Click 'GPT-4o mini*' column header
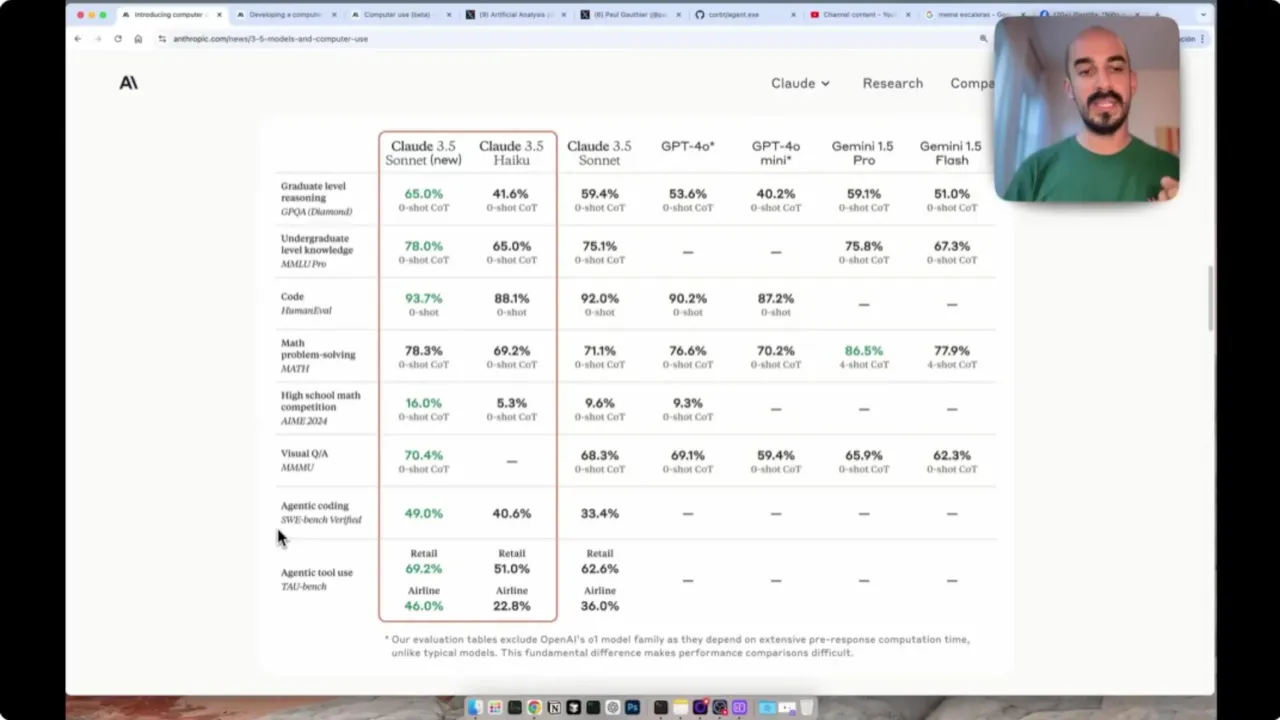The width and height of the screenshot is (1280, 720). (x=775, y=153)
